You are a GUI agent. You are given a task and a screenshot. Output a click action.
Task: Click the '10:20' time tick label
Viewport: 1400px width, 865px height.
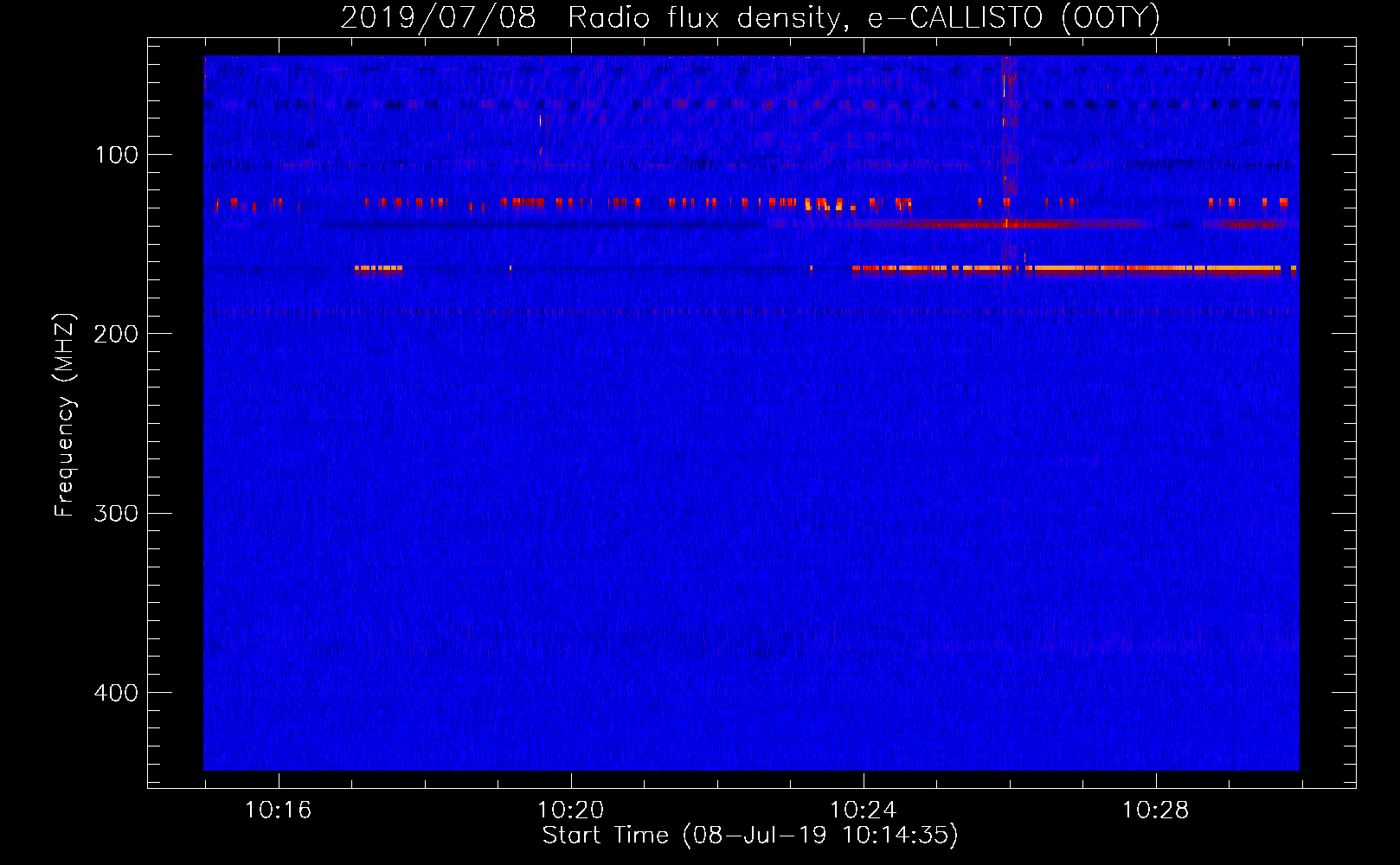pyautogui.click(x=570, y=810)
